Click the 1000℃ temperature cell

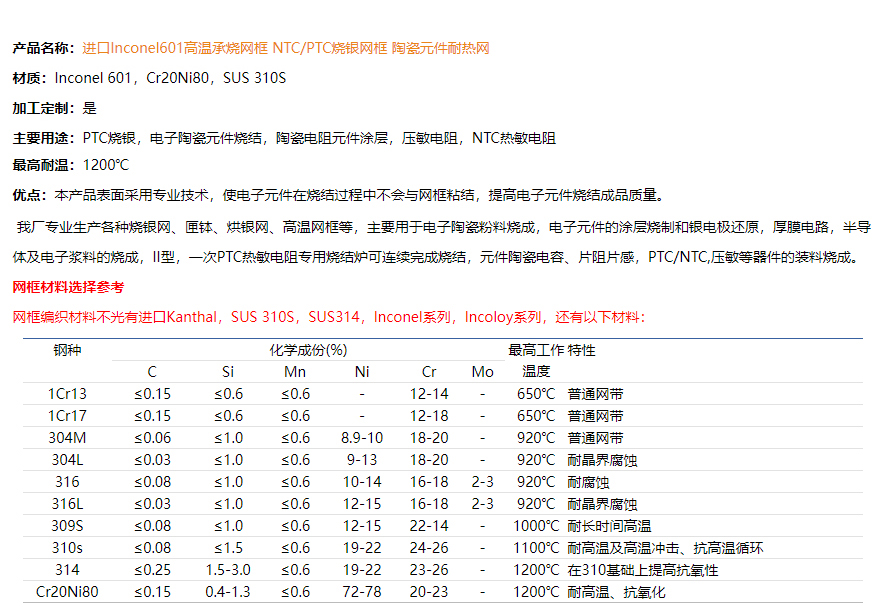click(537, 526)
